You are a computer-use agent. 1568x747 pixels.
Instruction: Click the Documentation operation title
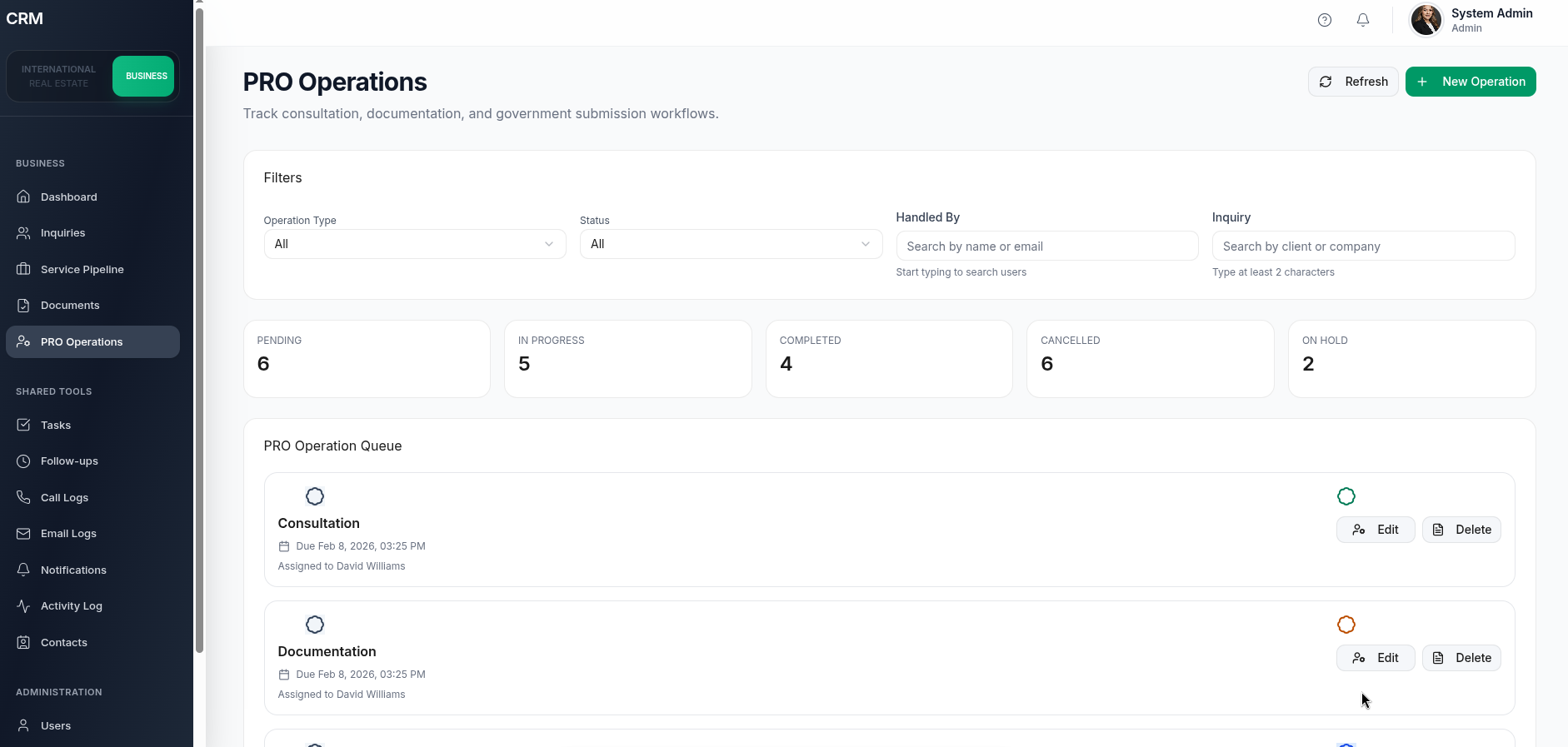click(327, 651)
